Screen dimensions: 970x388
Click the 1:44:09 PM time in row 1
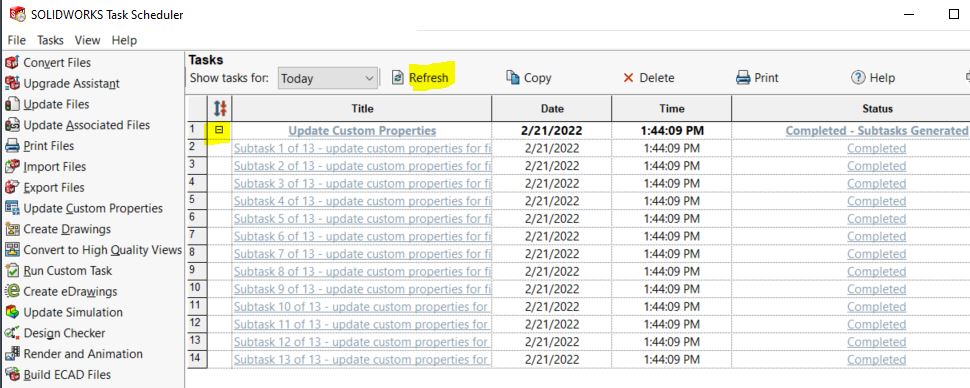[672, 131]
